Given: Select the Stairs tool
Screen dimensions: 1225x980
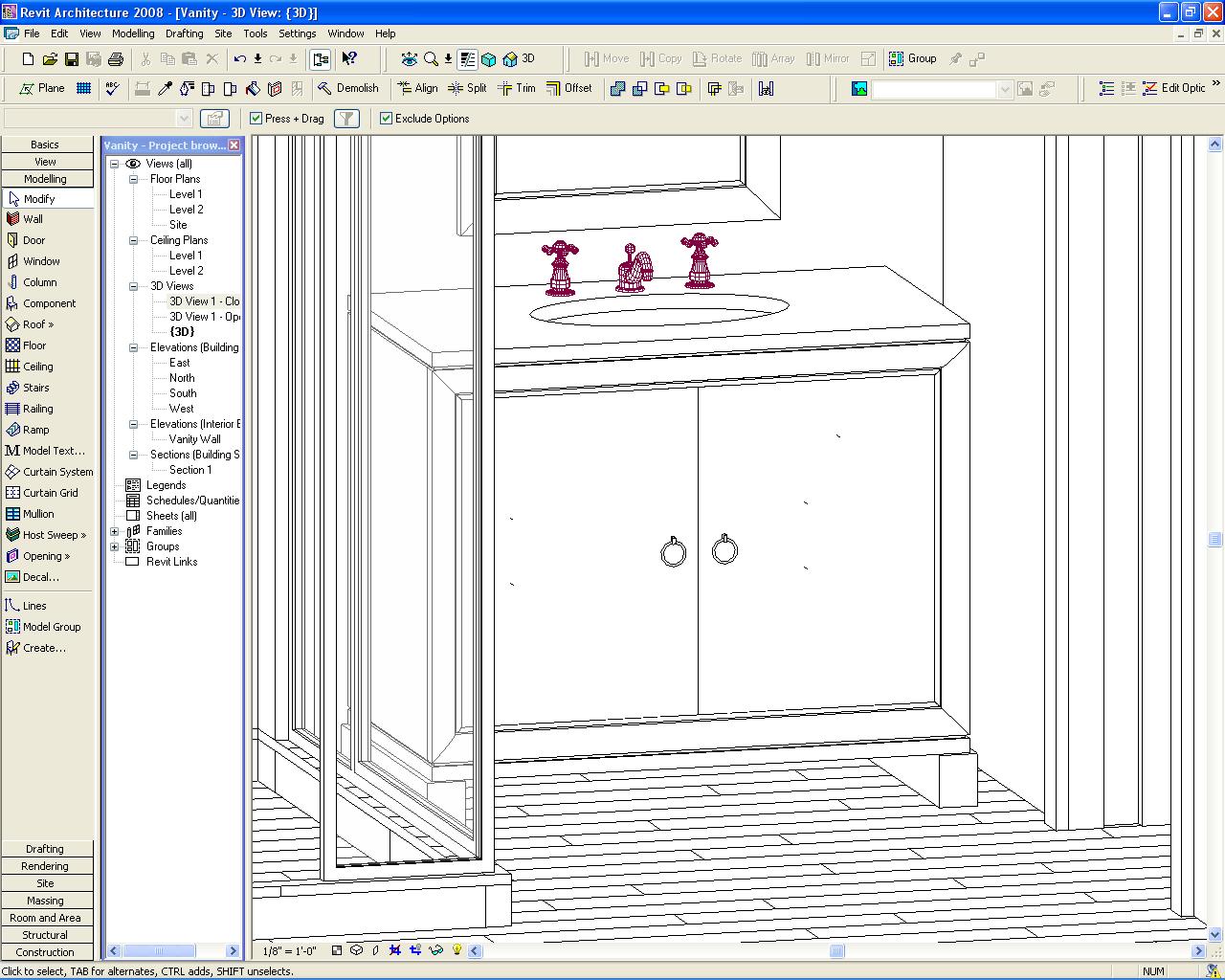Looking at the screenshot, I should click(x=35, y=388).
